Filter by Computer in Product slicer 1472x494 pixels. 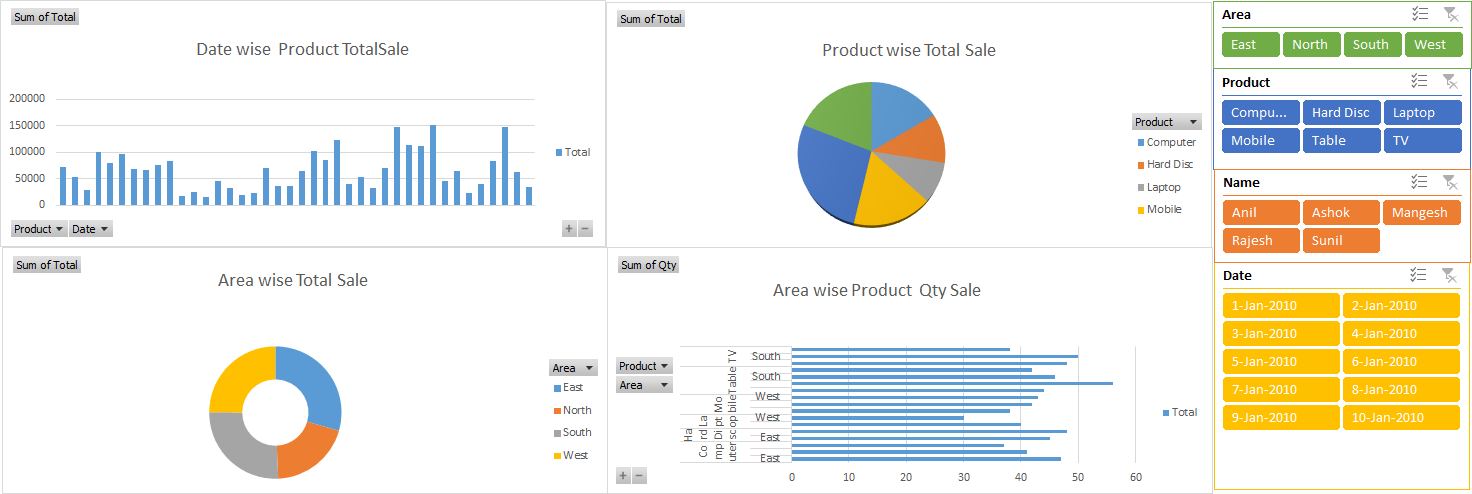[x=1261, y=112]
